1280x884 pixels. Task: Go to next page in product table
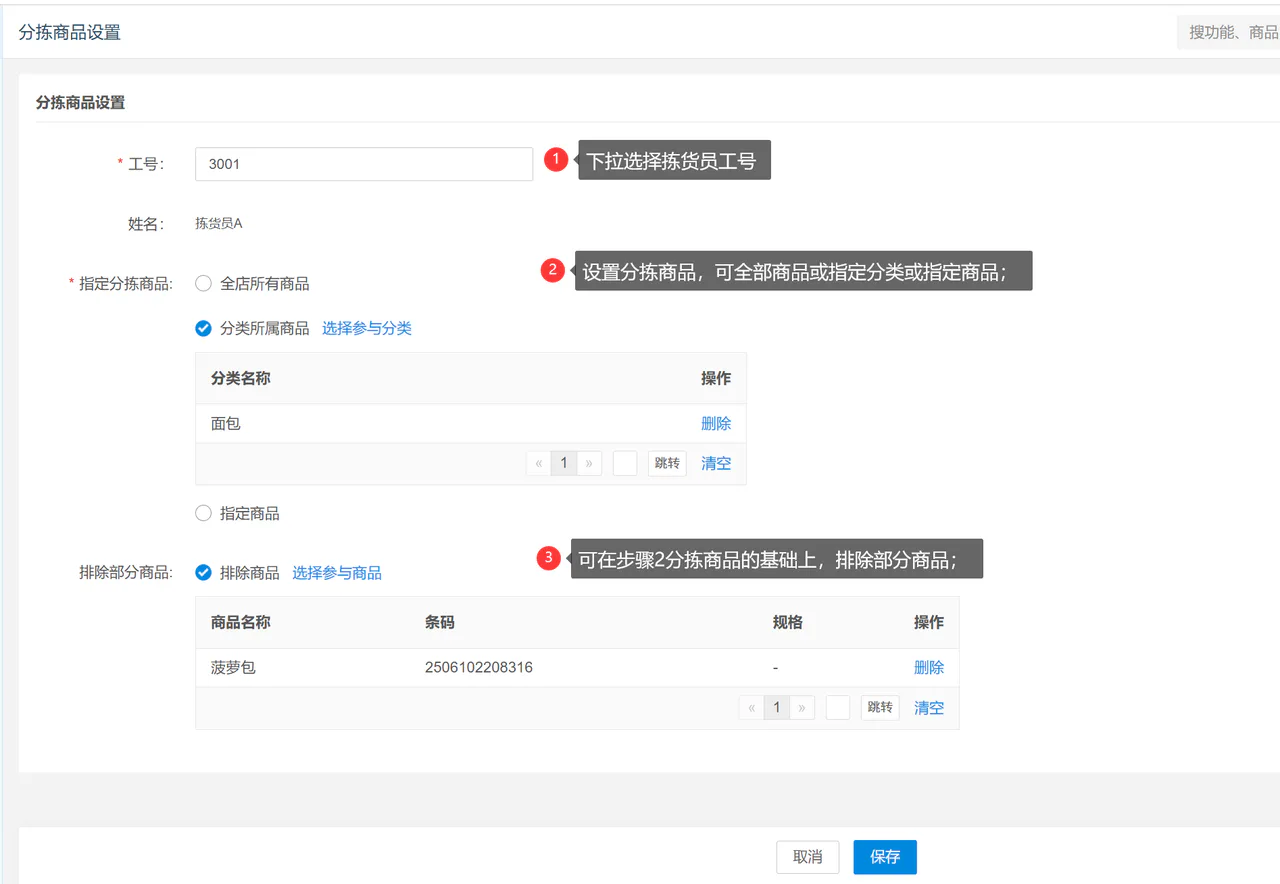[x=802, y=707]
